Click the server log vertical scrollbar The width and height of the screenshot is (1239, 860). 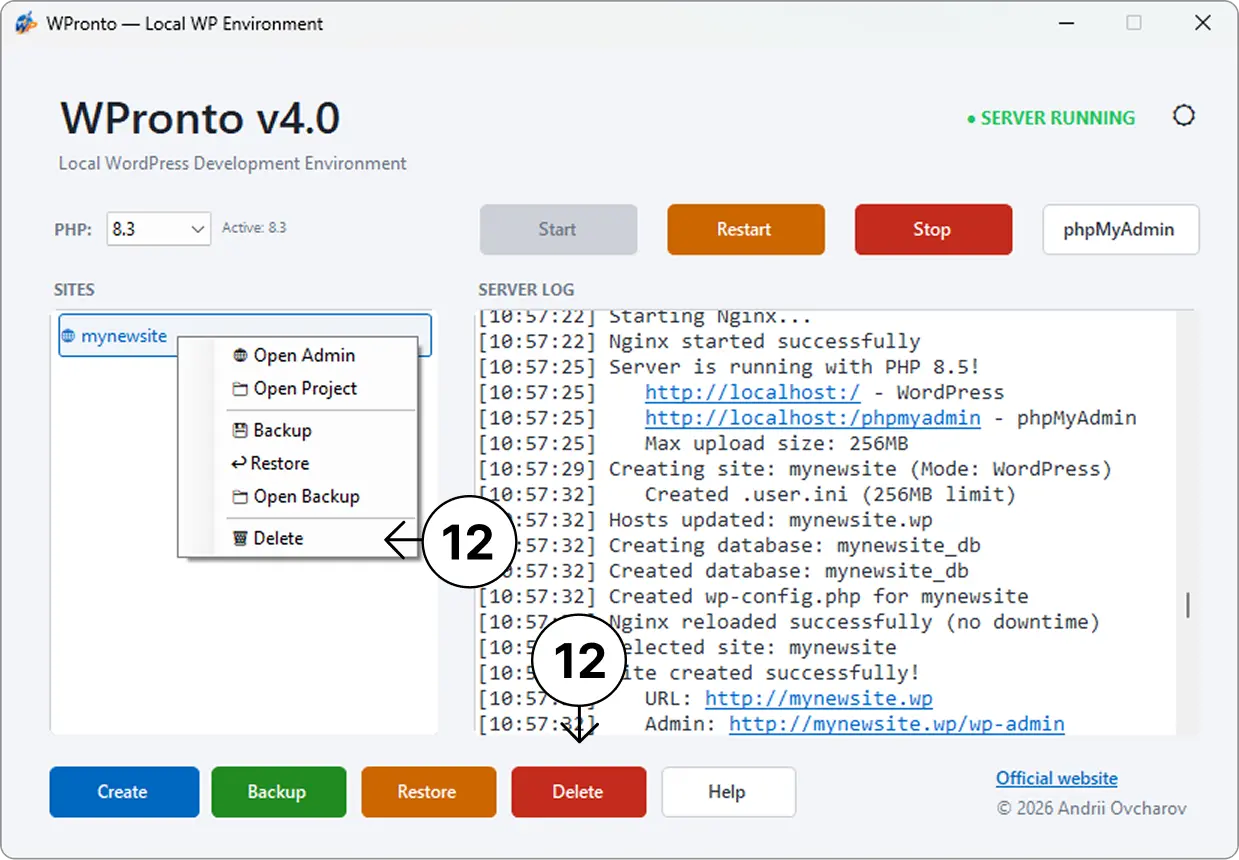1187,606
